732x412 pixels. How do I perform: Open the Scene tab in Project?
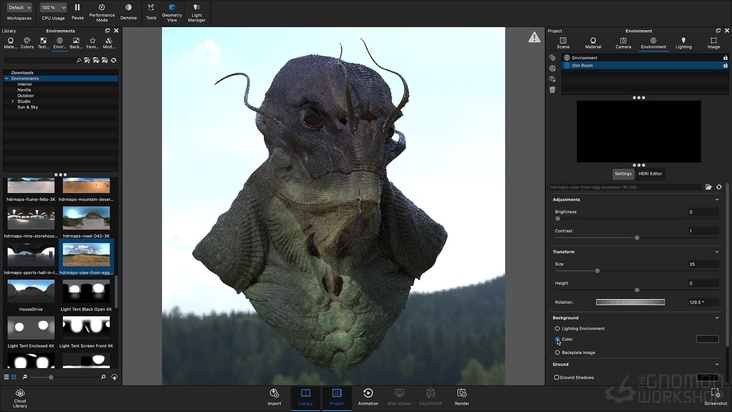[563, 43]
